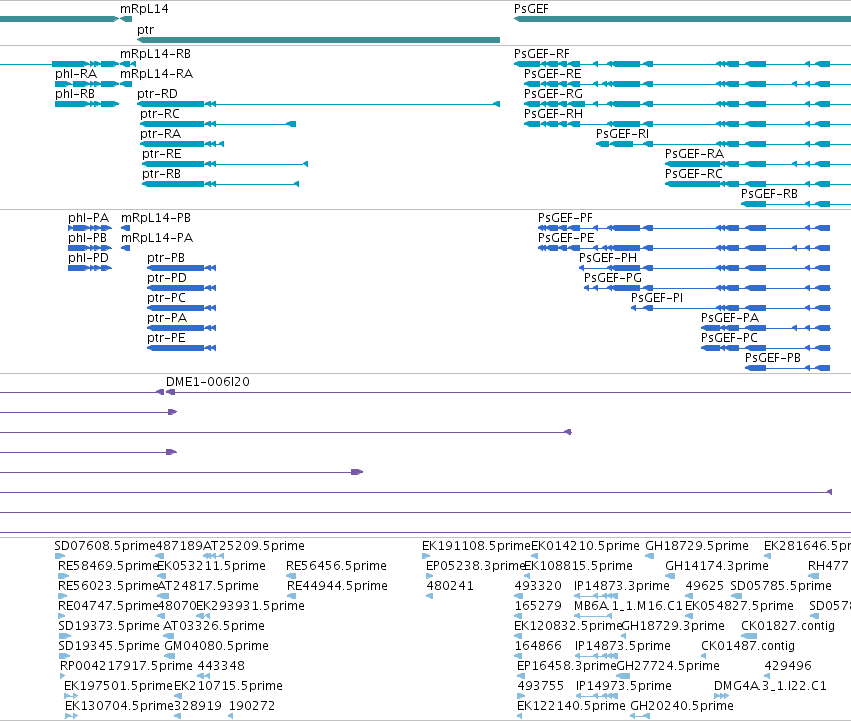Viewport: 851px width, 721px height.
Task: Select protein PsGEF-PA
Action: tap(766, 328)
